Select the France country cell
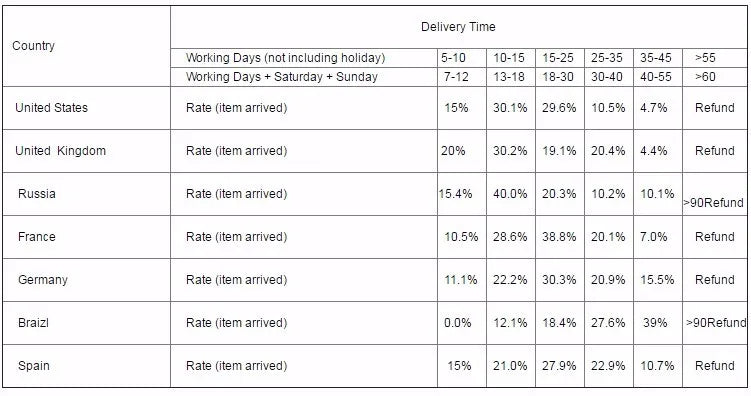Image resolution: width=751 pixels, height=396 pixels. pyautogui.click(x=86, y=237)
